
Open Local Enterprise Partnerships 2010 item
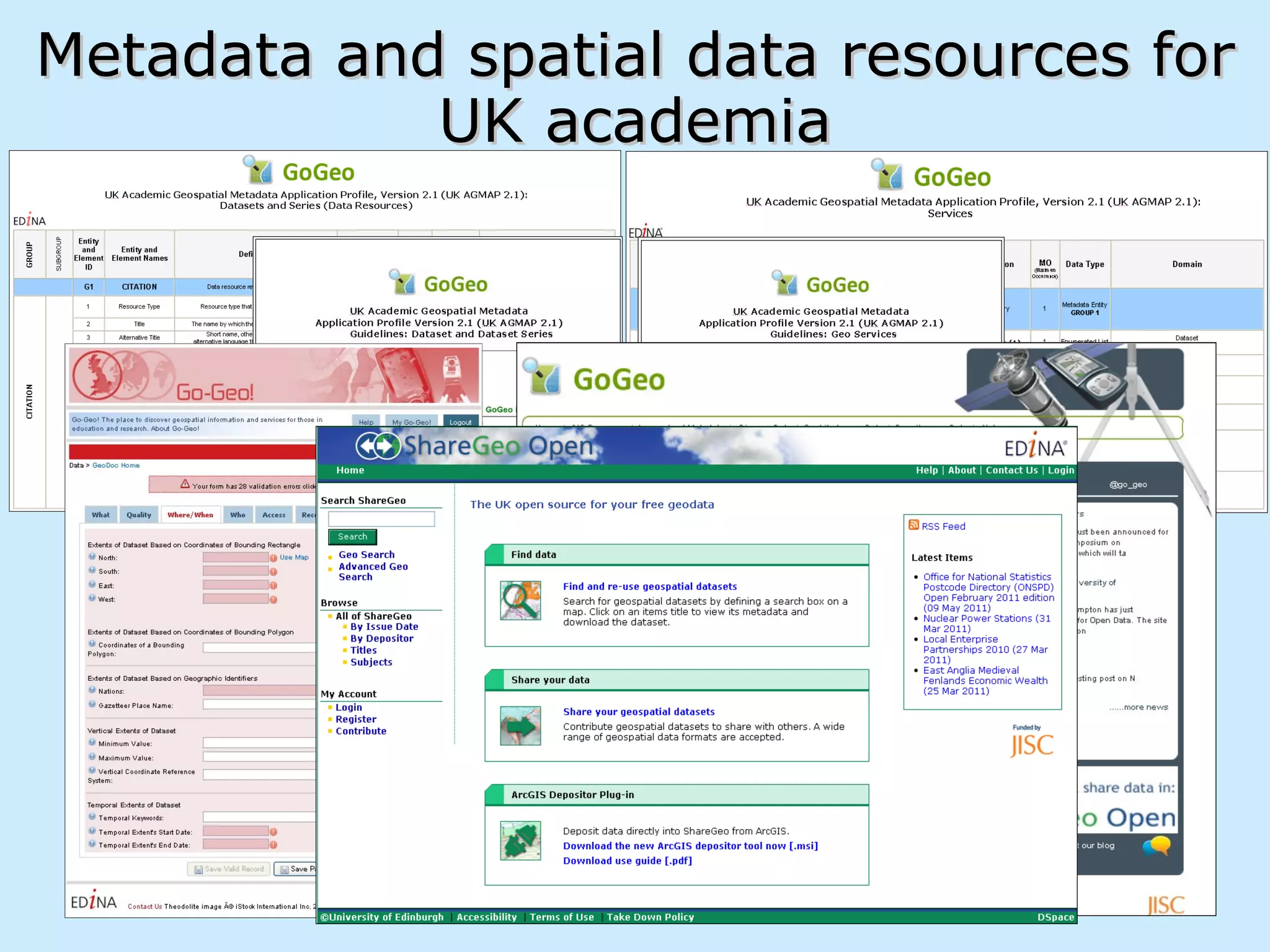(x=985, y=650)
